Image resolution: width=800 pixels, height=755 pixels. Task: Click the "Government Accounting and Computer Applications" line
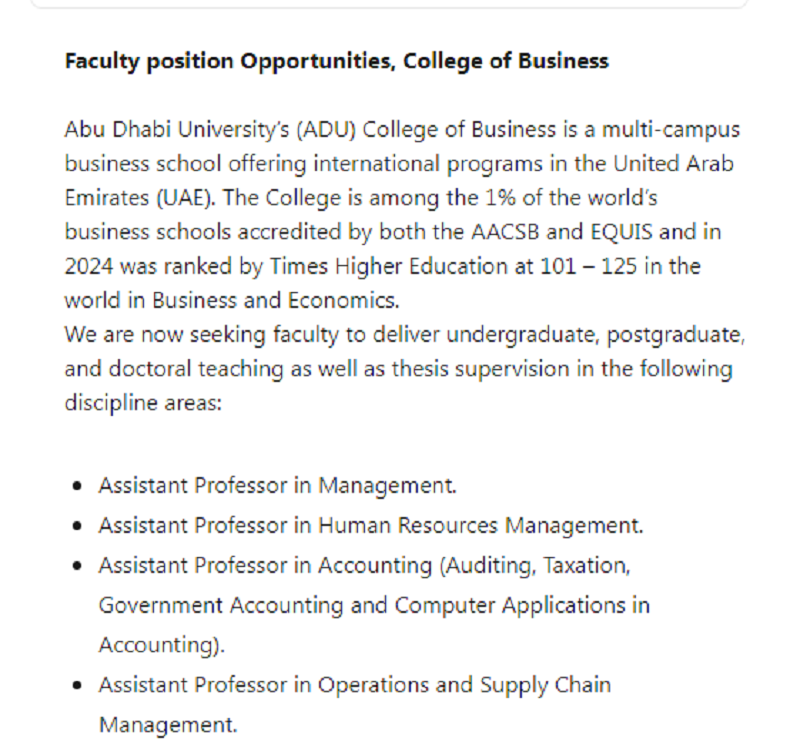pos(373,605)
